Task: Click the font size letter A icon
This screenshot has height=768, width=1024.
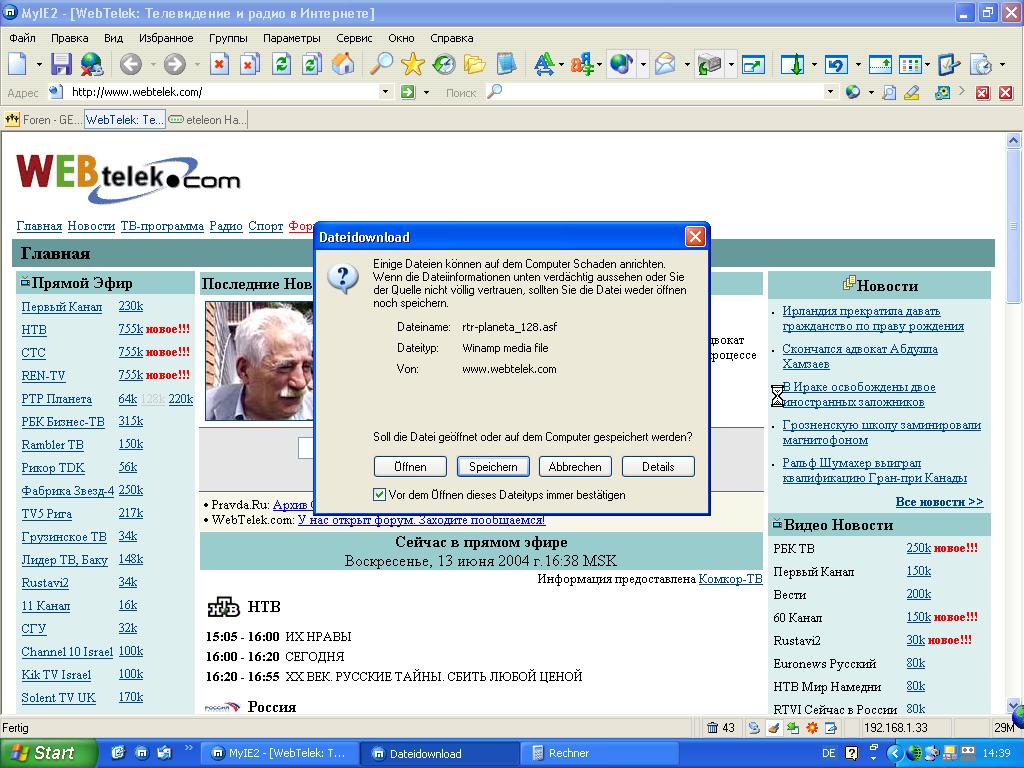Action: [x=543, y=64]
